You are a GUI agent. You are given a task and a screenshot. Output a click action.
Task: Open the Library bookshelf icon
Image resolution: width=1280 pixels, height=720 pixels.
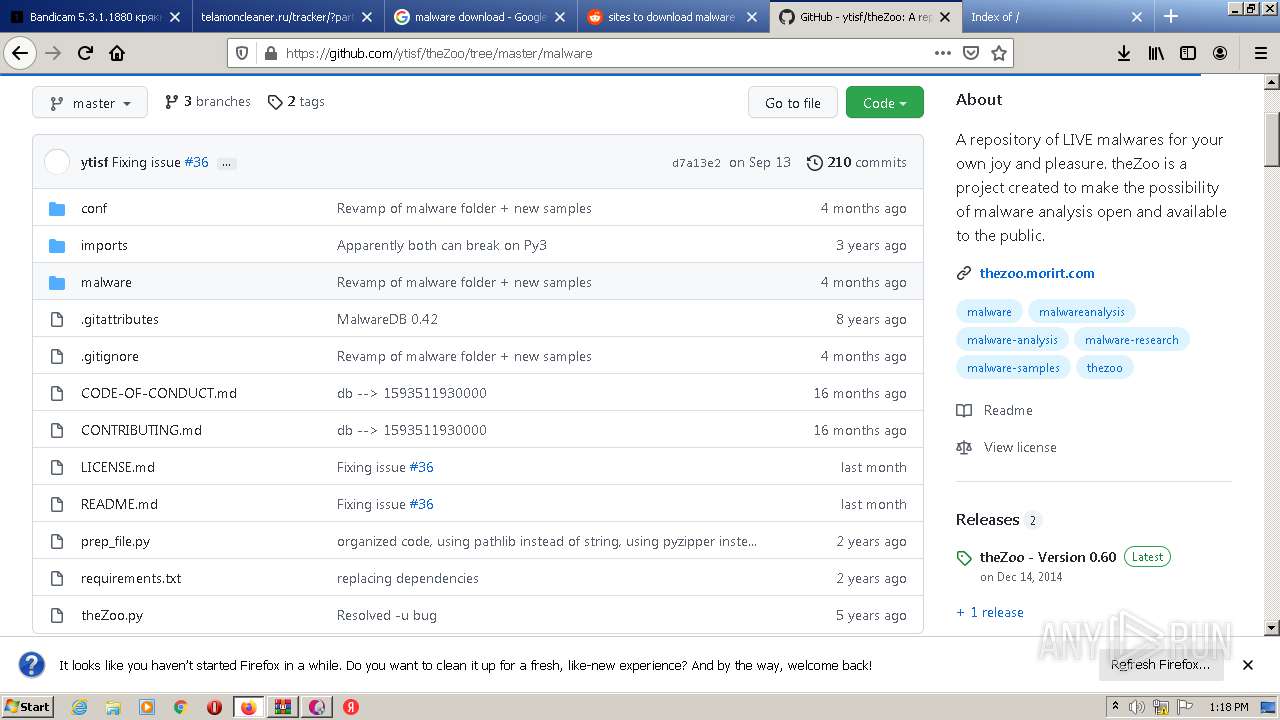(x=1156, y=53)
